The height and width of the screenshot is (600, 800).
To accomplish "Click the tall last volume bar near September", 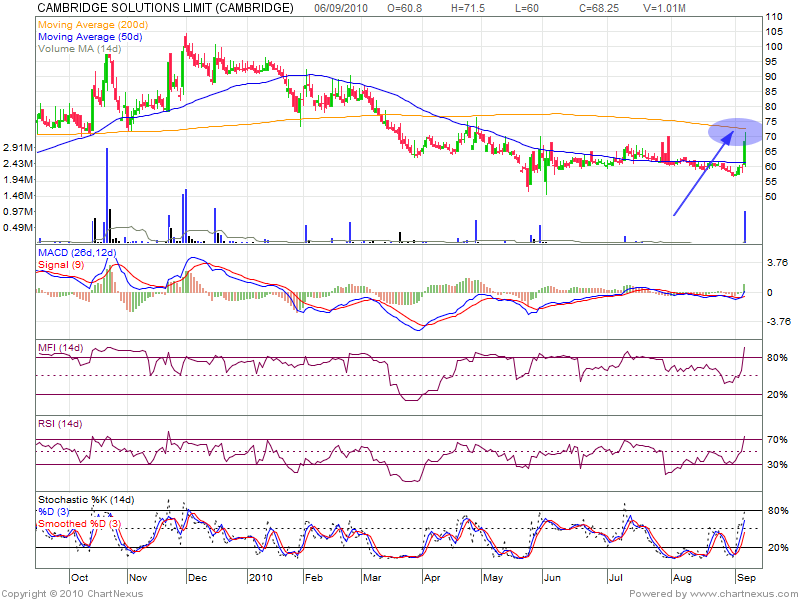I will coord(745,227).
